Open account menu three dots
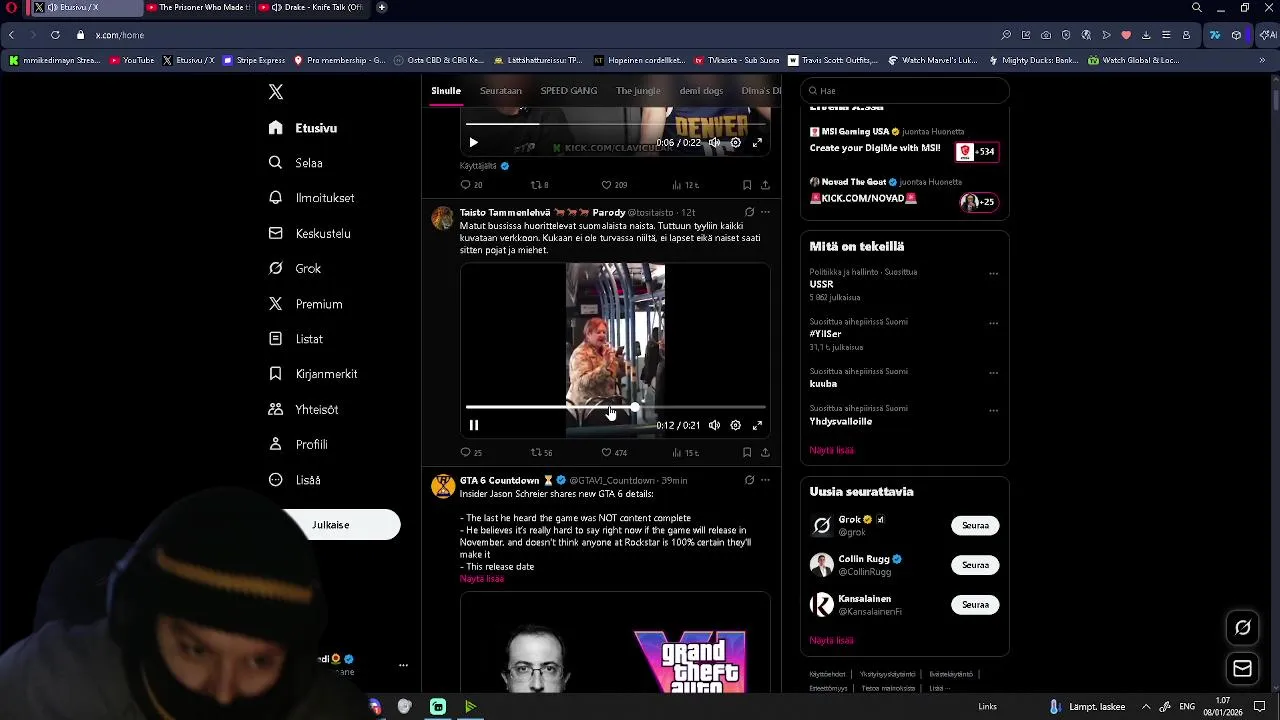This screenshot has width=1280, height=720. (403, 665)
